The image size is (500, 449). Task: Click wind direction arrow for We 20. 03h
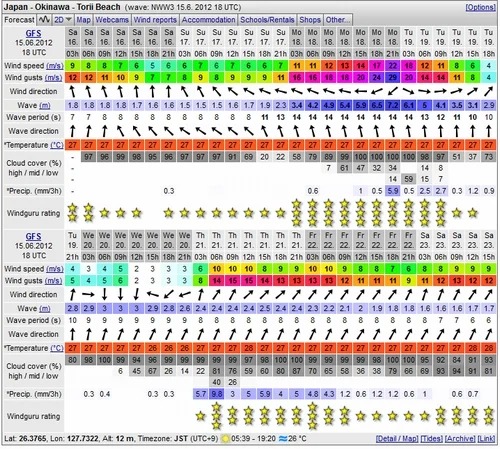coord(88,294)
